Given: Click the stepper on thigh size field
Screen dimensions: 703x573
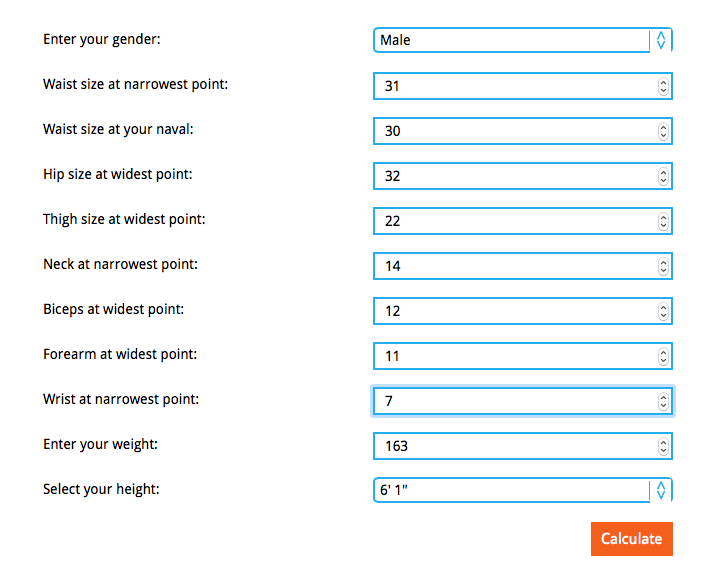Looking at the screenshot, I should click(x=662, y=221).
